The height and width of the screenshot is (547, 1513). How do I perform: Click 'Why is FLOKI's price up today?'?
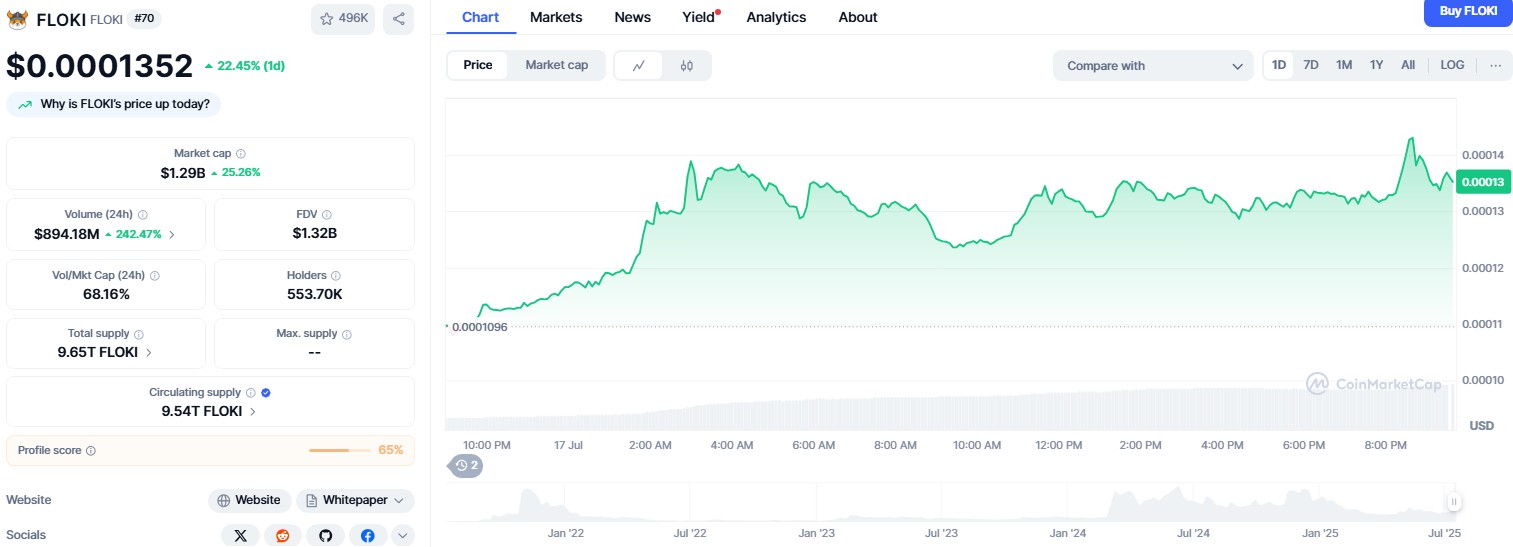(114, 104)
